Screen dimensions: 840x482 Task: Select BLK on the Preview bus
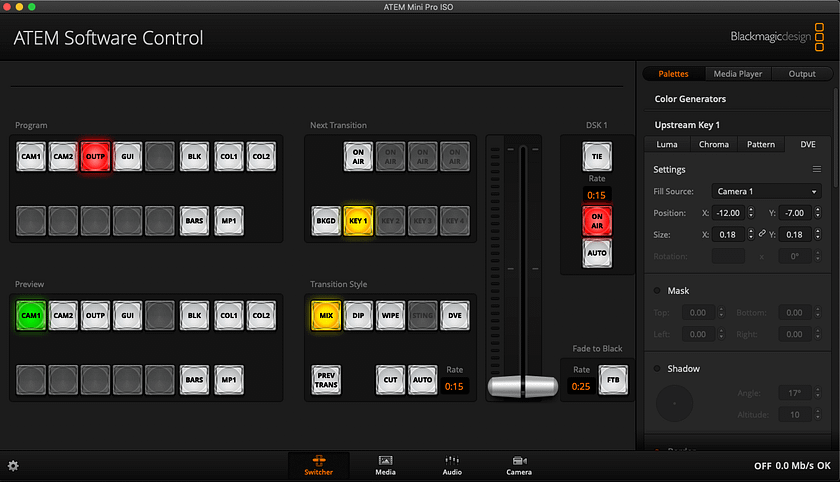tap(194, 315)
